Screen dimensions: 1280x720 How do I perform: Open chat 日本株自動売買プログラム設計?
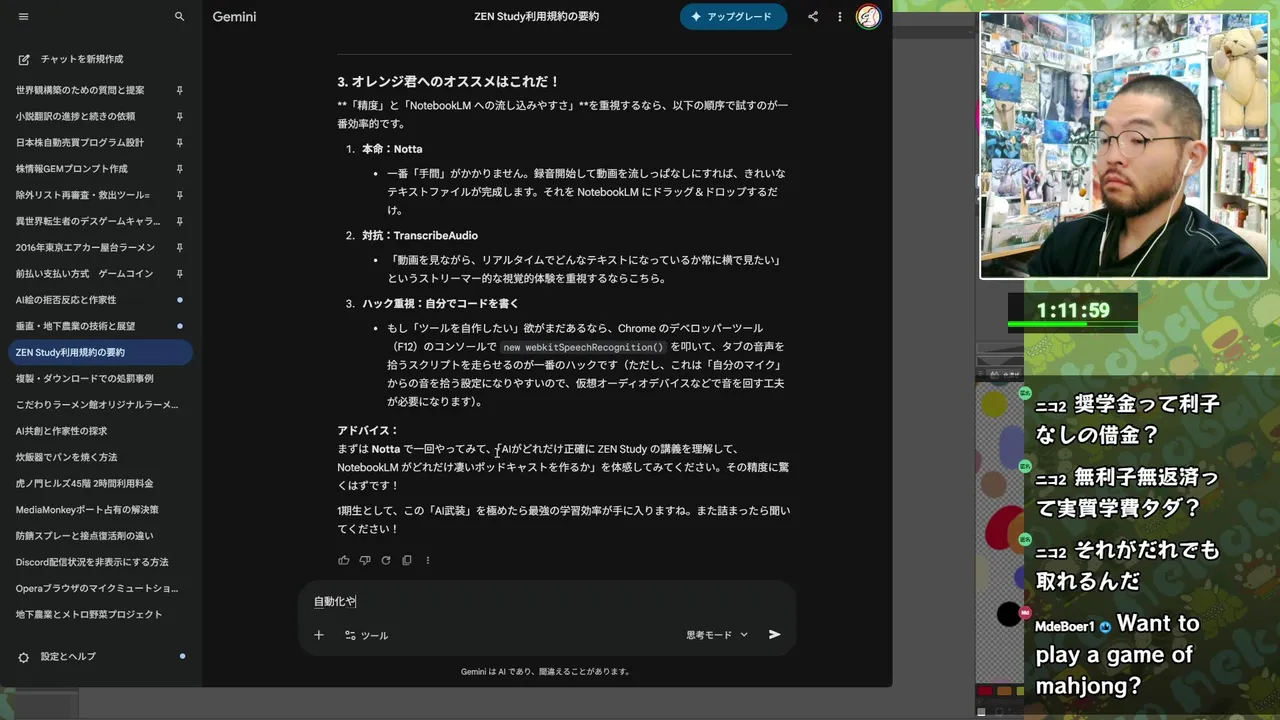(80, 142)
